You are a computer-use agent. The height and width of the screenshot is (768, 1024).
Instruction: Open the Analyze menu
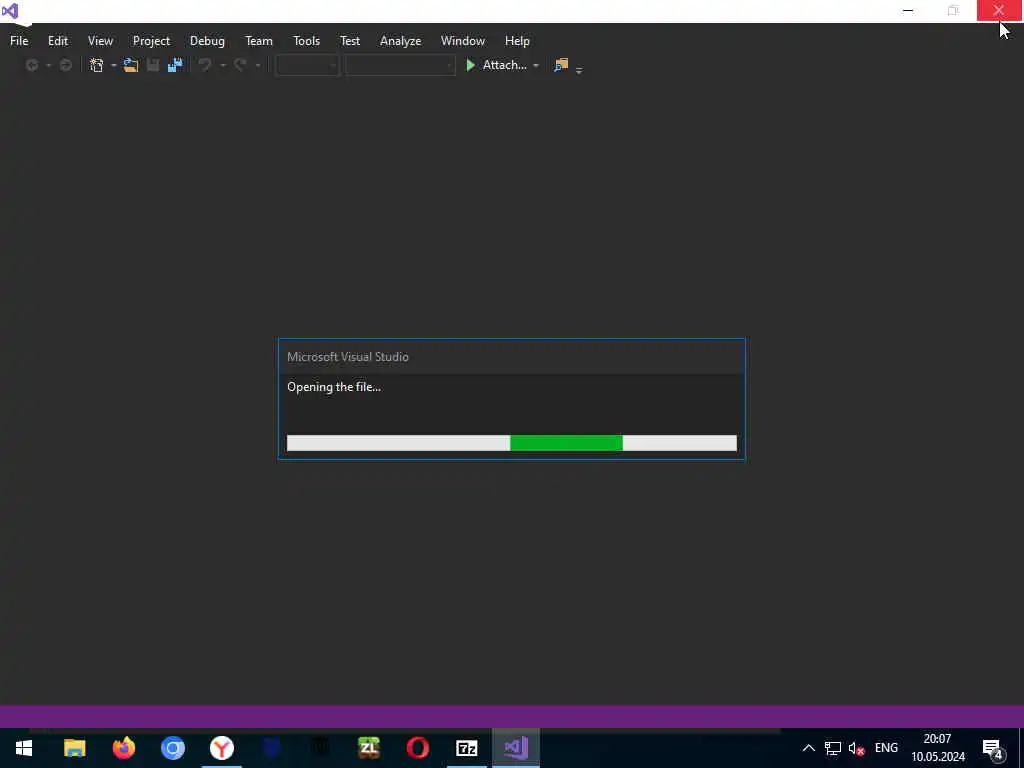(x=400, y=40)
